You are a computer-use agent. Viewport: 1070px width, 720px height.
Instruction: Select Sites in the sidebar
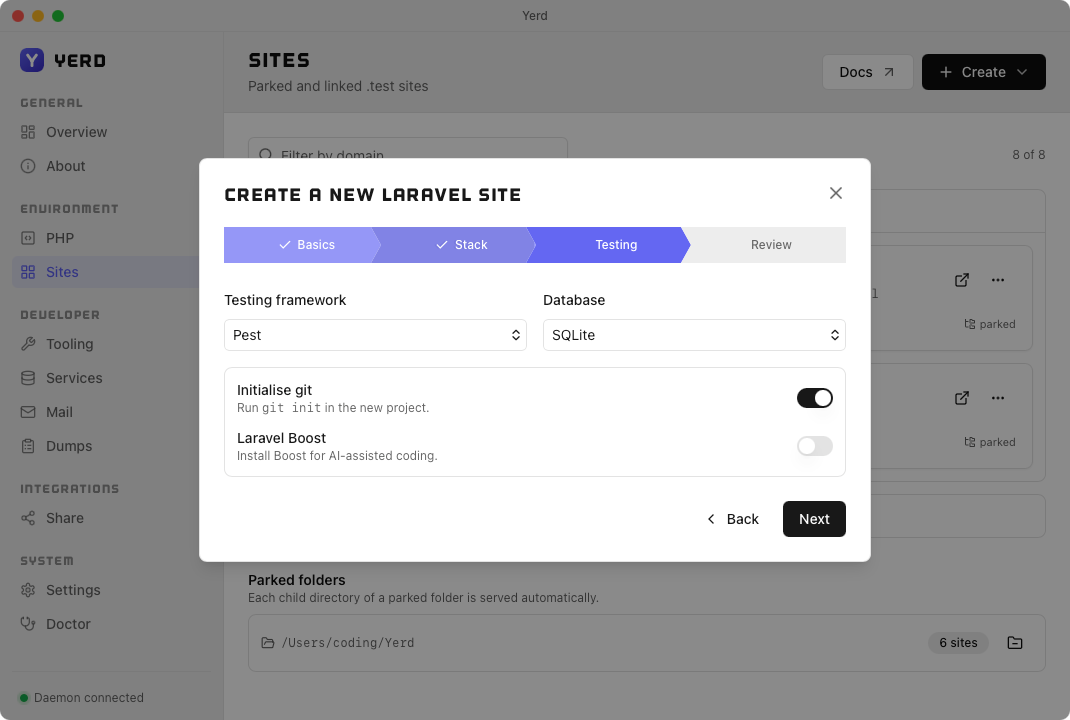[106, 272]
